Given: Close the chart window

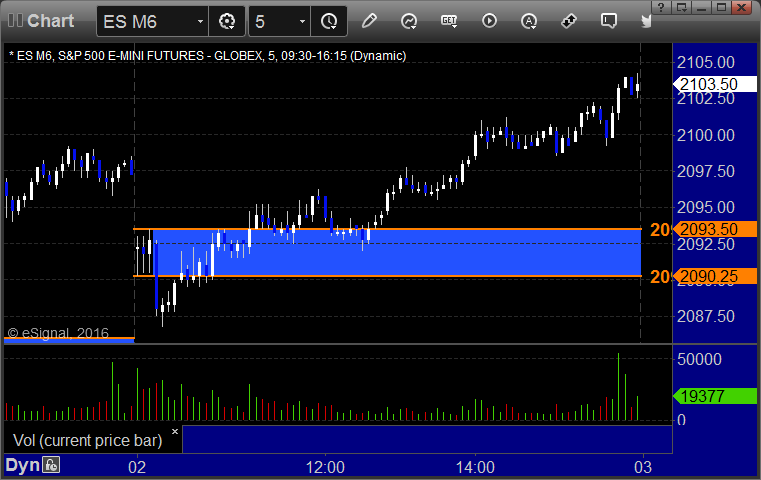Looking at the screenshot, I should click(742, 7).
